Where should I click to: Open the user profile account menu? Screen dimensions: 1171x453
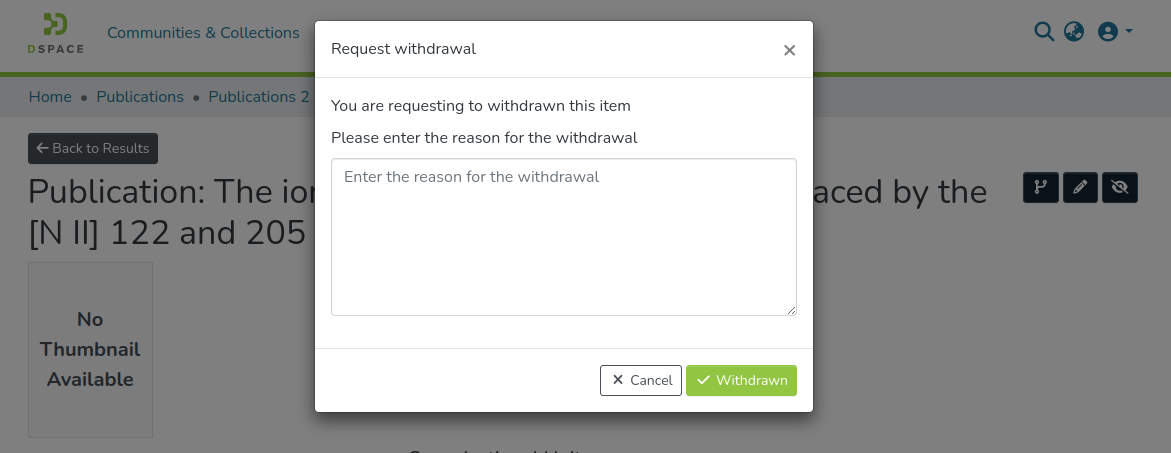(1114, 32)
